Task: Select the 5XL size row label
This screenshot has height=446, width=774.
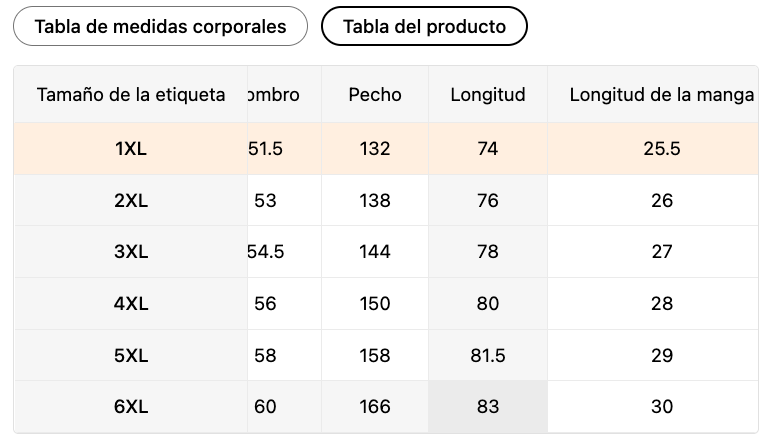Action: pos(131,355)
